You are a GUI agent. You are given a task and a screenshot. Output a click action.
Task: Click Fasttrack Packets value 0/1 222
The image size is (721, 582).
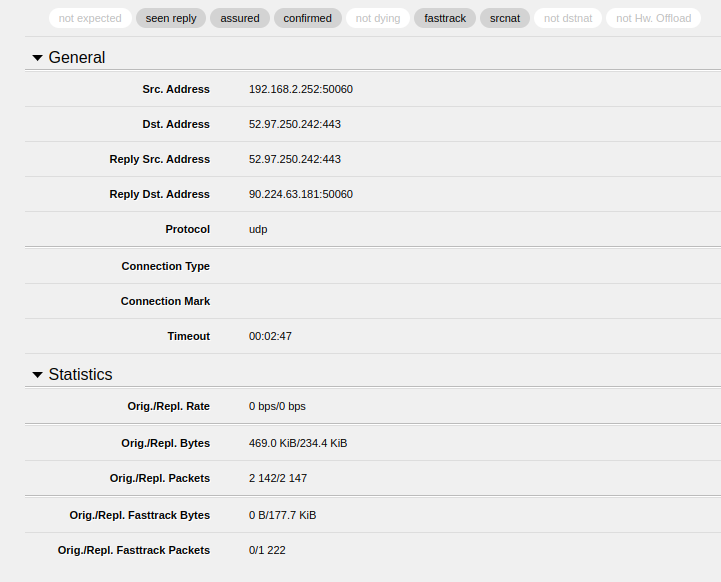267,550
